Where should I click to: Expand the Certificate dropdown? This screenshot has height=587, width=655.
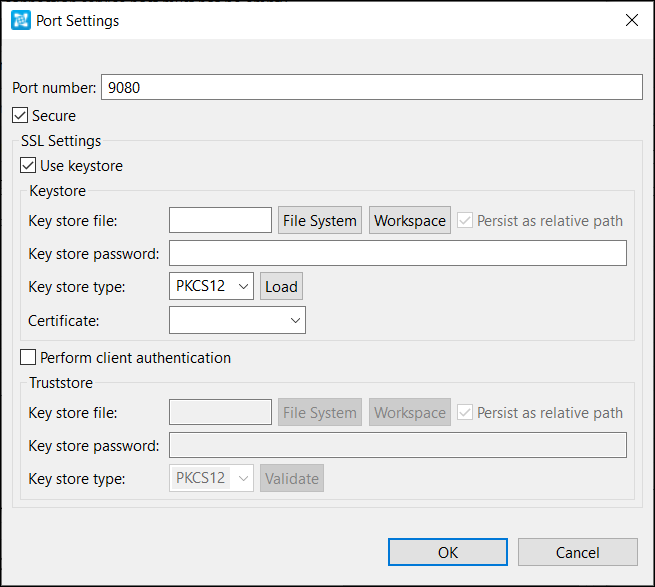237,320
